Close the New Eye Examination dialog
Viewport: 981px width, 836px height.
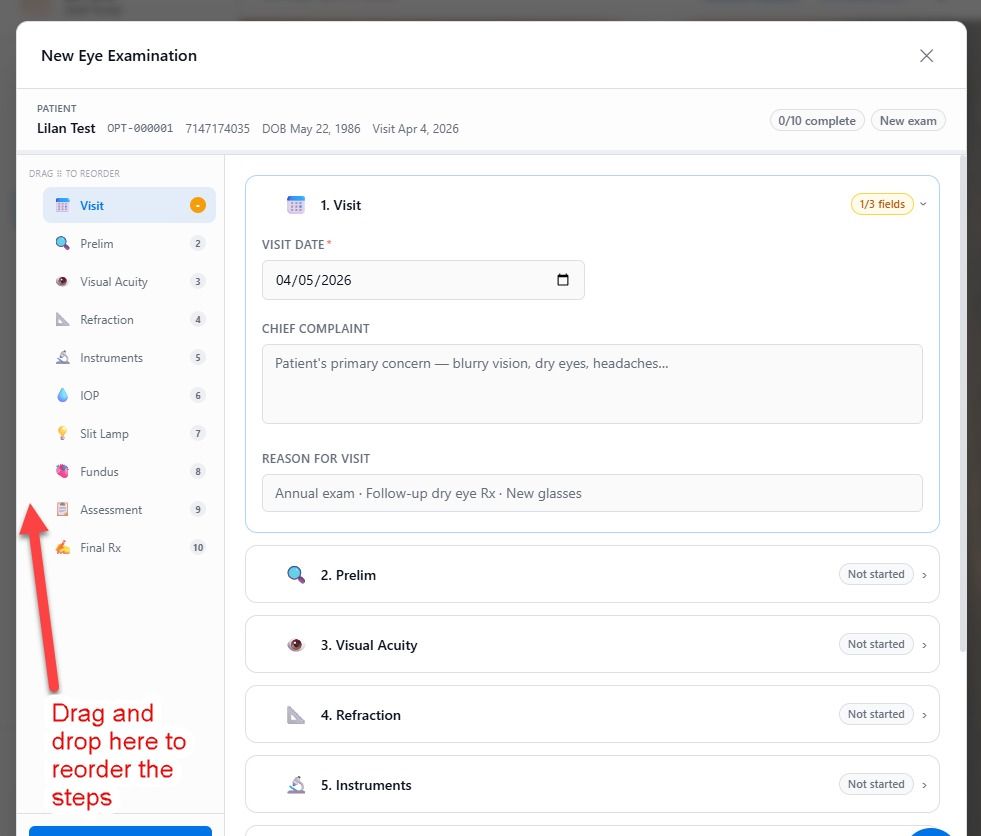pos(926,56)
